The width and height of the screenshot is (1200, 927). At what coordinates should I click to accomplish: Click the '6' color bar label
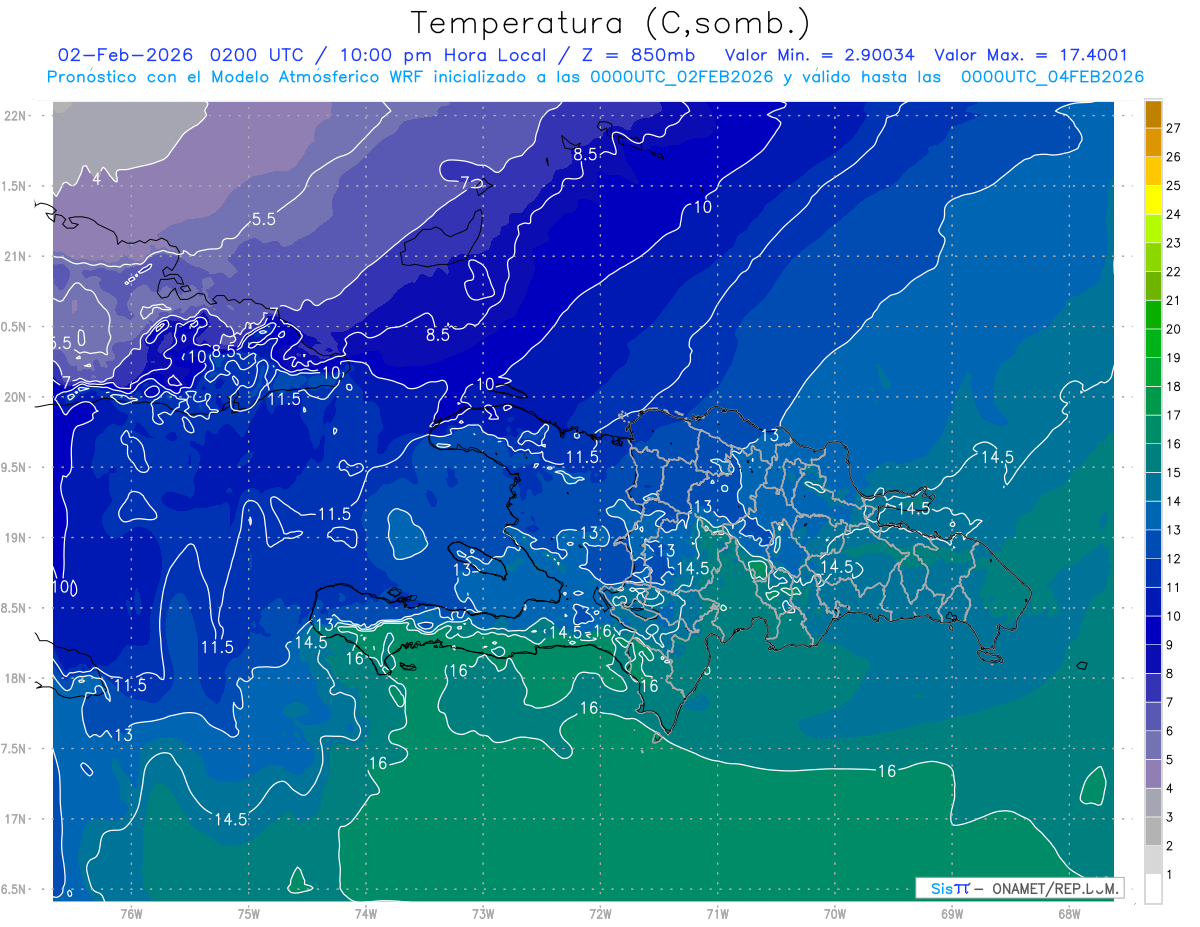1171,731
